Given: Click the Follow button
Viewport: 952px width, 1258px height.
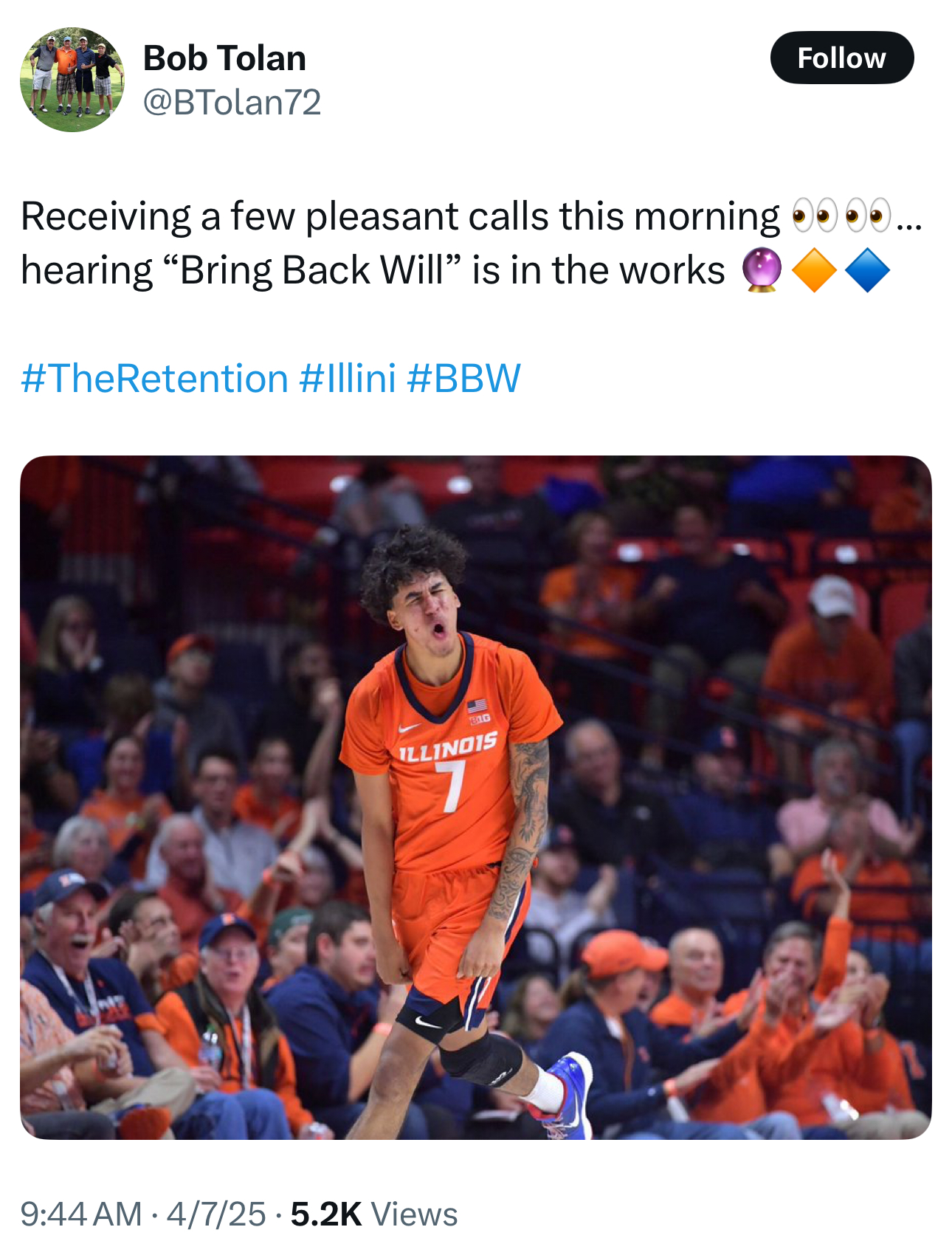Looking at the screenshot, I should [841, 58].
